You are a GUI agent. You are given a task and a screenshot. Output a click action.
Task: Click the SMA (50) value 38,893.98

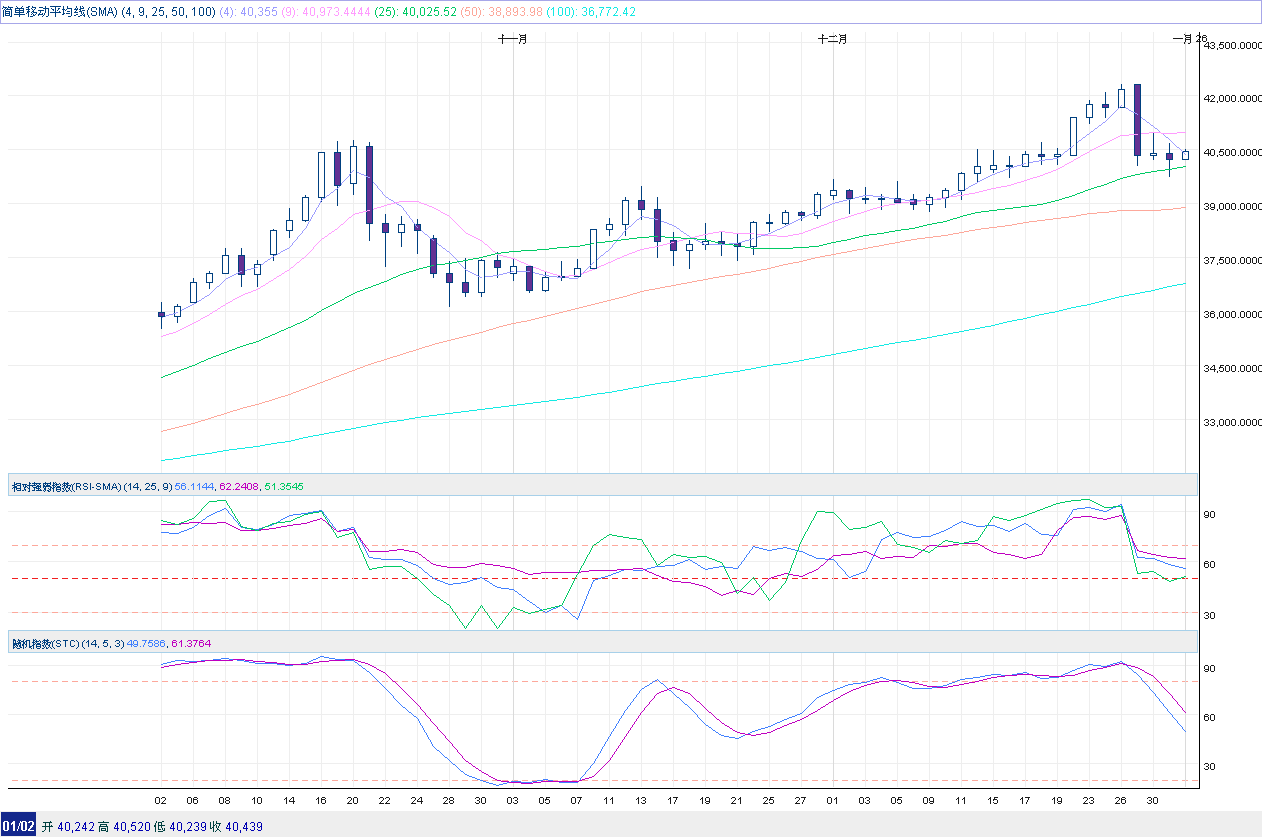[509, 12]
